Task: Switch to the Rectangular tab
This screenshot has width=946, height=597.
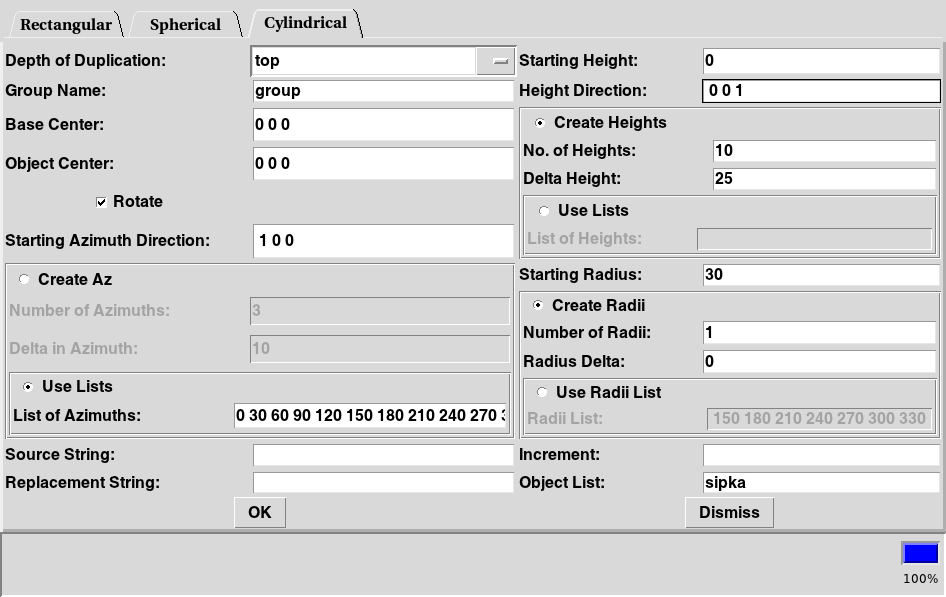Action: pyautogui.click(x=65, y=25)
